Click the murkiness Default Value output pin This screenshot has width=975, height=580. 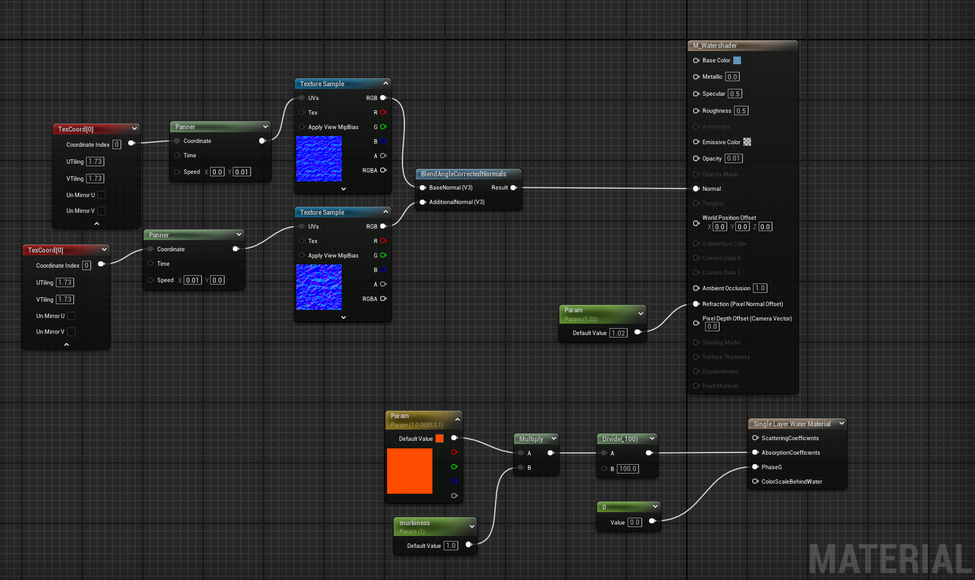[x=469, y=545]
